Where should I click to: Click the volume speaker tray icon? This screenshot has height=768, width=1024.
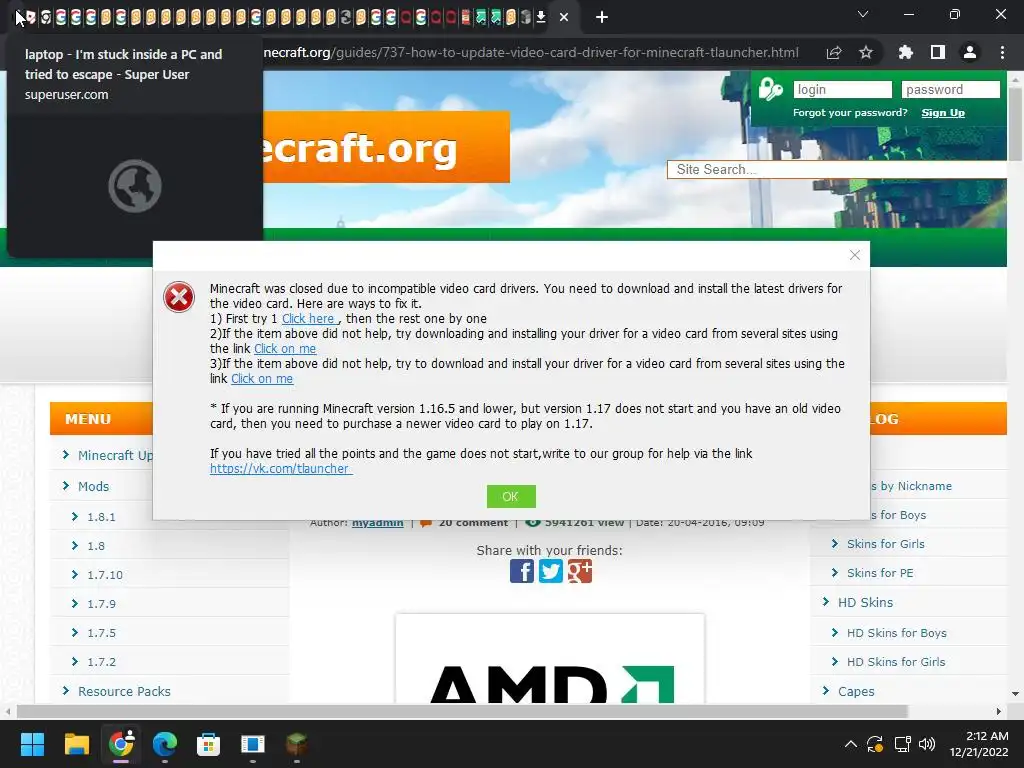coord(927,744)
